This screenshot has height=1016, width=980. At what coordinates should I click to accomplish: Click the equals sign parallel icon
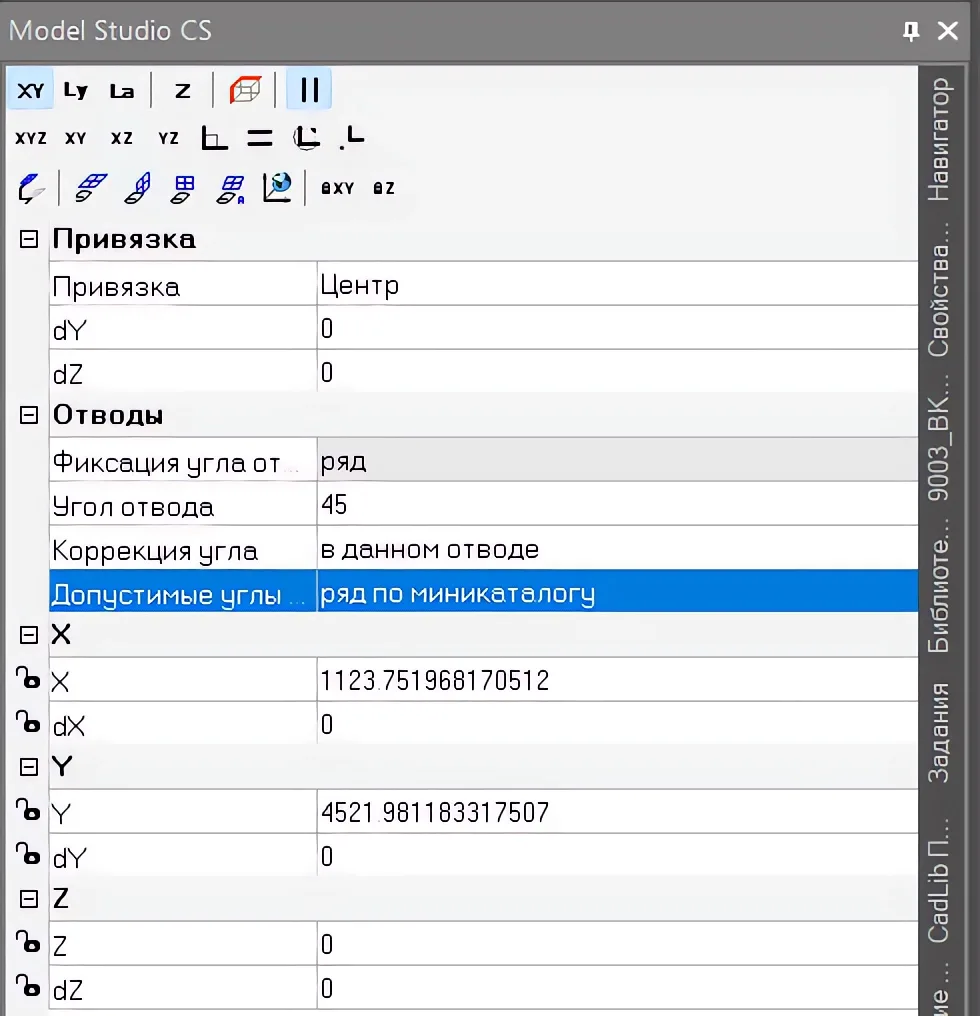click(x=260, y=138)
